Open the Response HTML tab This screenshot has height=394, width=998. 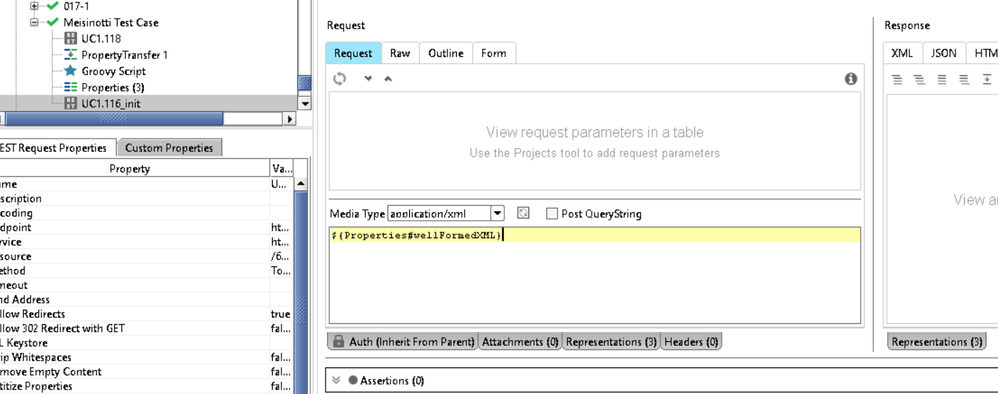click(983, 53)
